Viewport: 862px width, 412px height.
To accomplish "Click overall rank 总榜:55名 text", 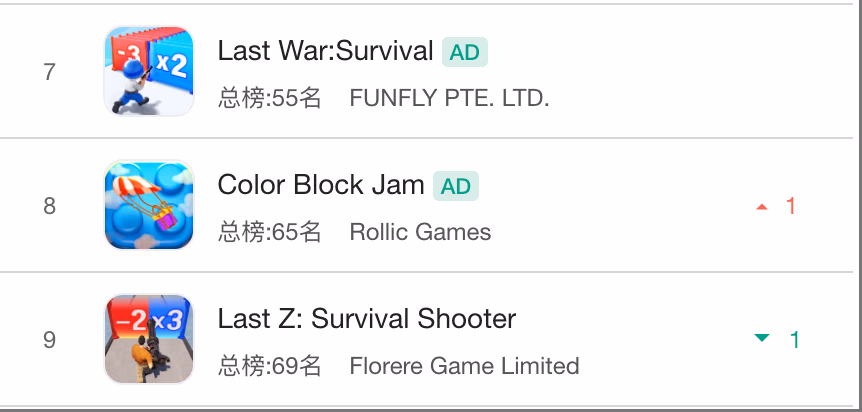I will [x=269, y=99].
